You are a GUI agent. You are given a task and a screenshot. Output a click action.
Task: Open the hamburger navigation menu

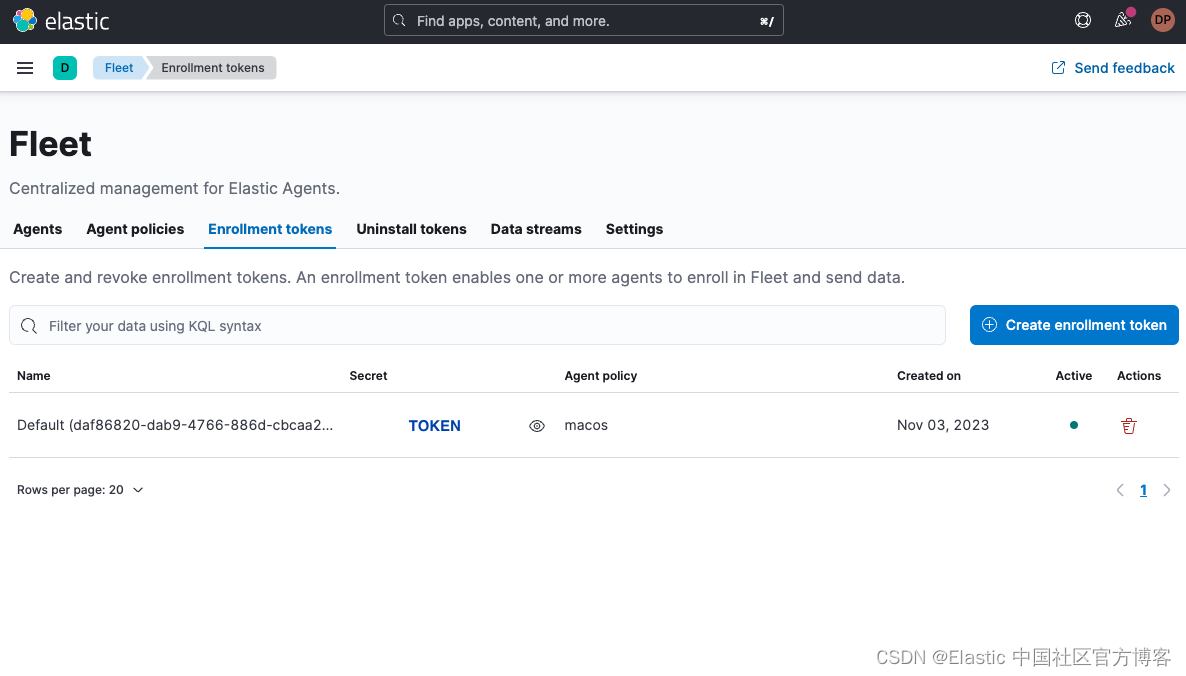[25, 68]
